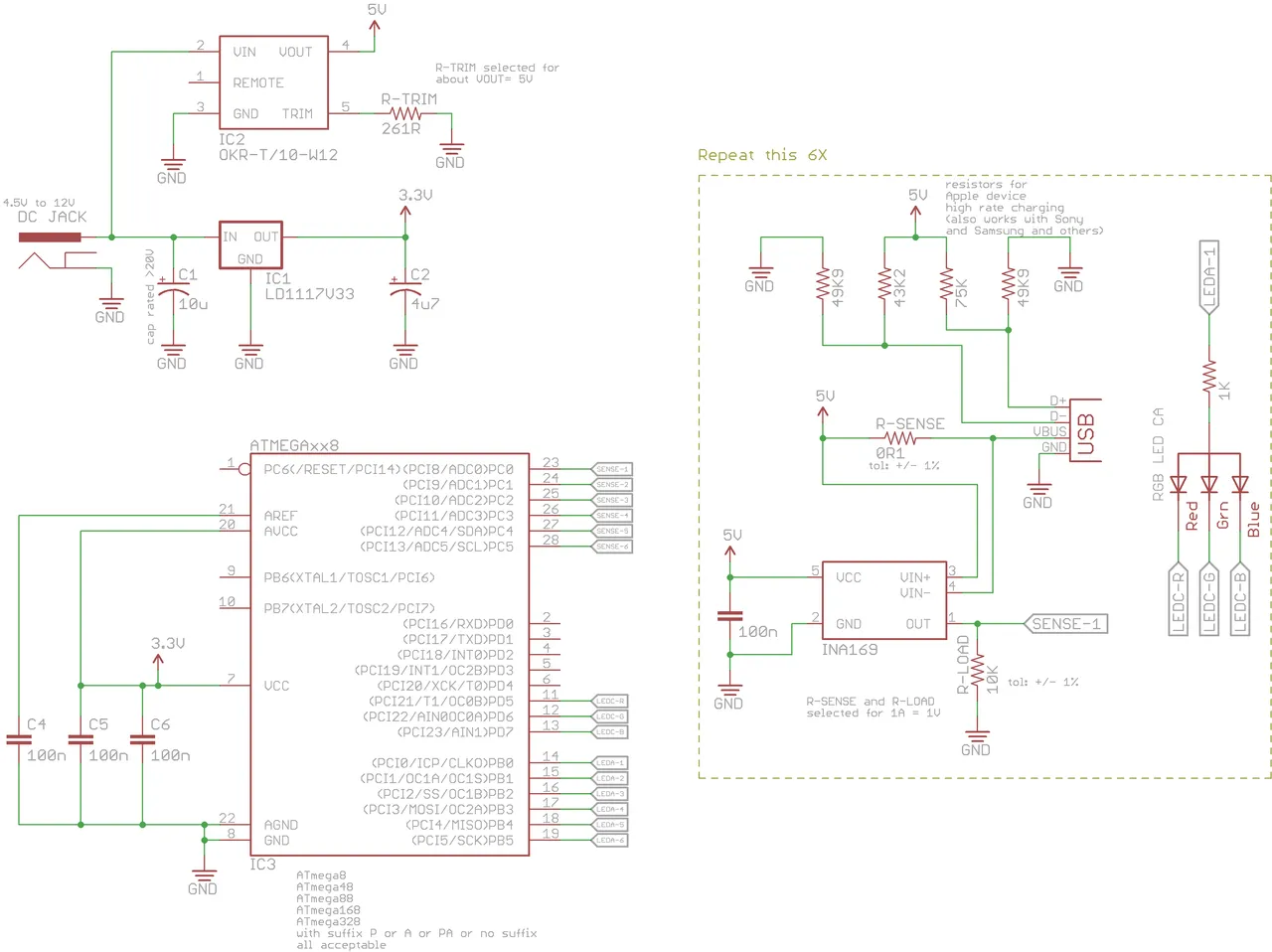Viewport: 1272px width, 952px height.
Task: Click the small LEDA-6 tag at pin 19
Action: point(609,840)
